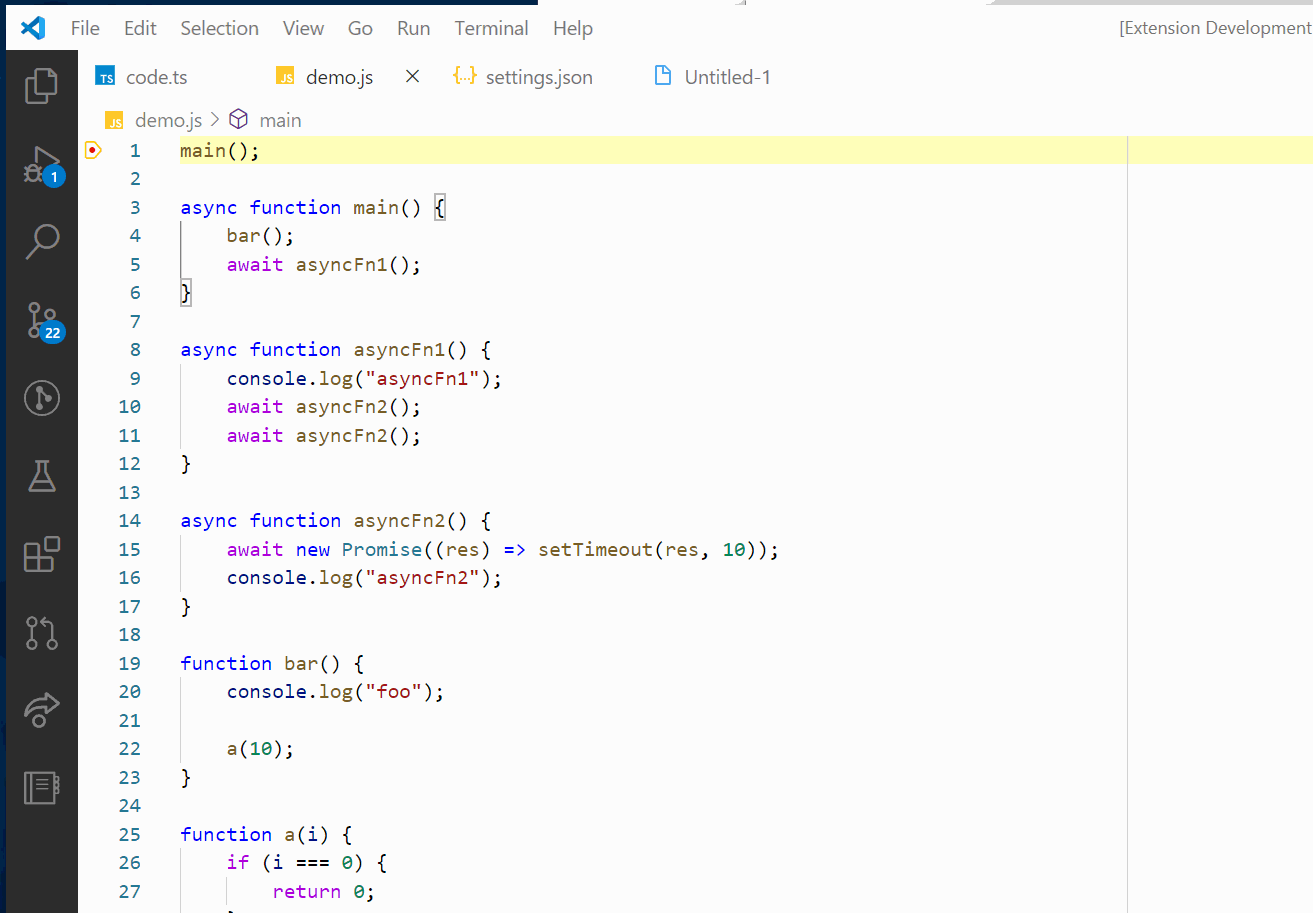Click the breakpoint marker on line 1
Image resolution: width=1313 pixels, height=913 pixels.
tap(93, 151)
